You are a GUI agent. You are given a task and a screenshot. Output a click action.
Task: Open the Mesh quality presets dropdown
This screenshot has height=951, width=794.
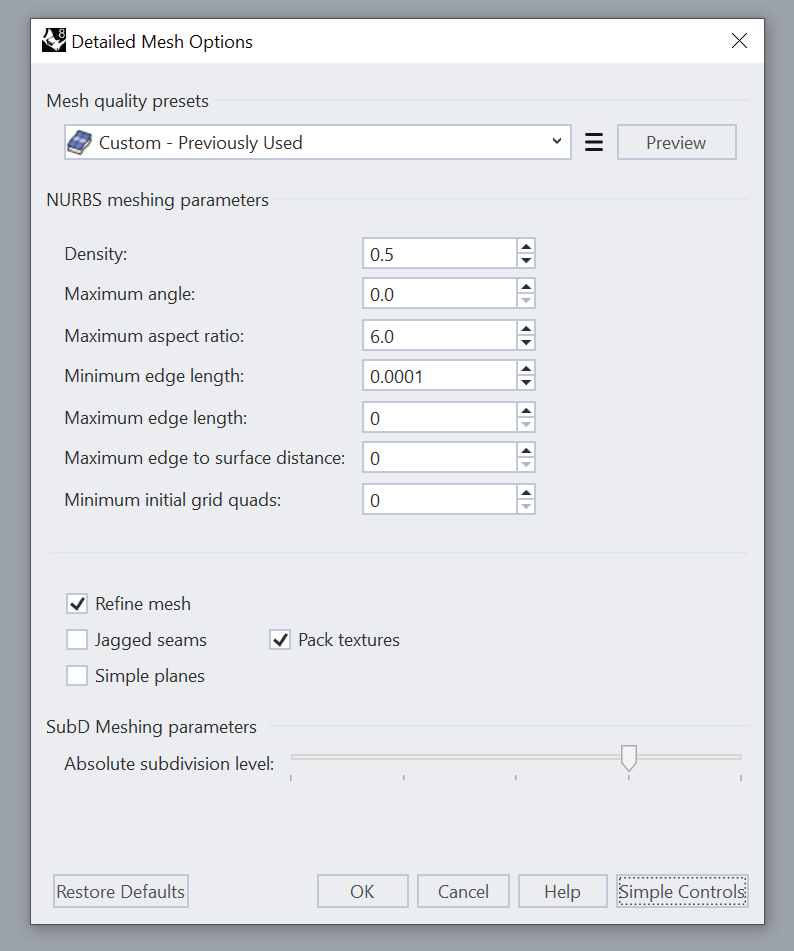317,143
